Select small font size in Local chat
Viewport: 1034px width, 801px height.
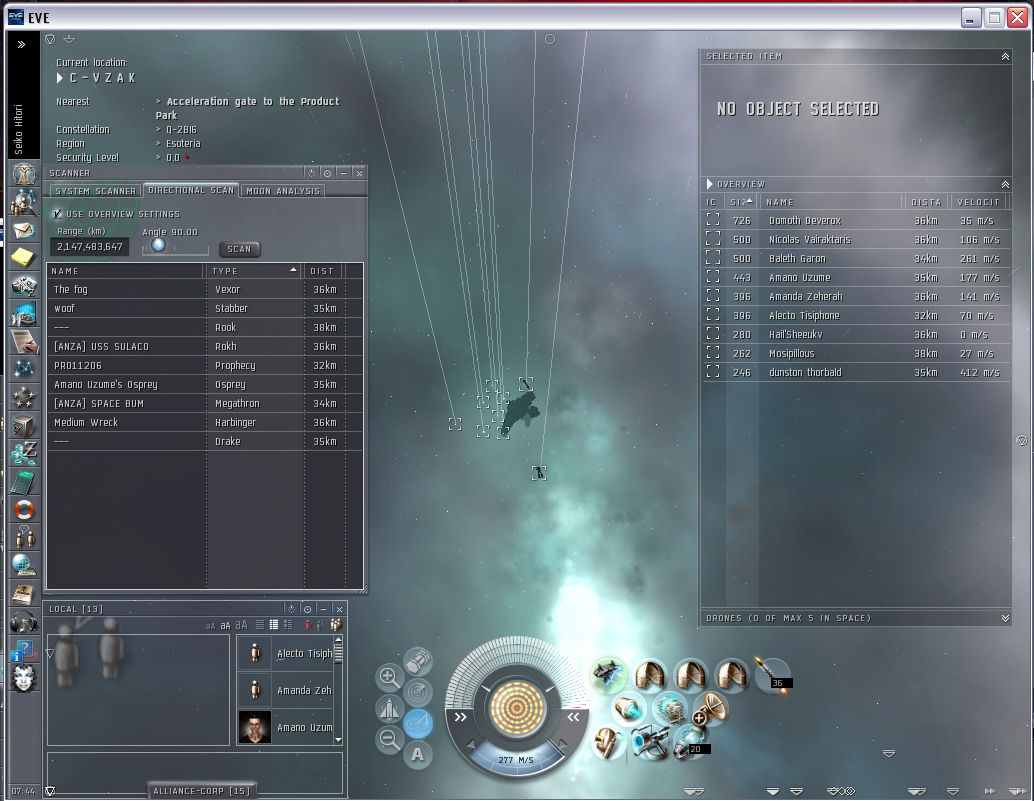tap(210, 626)
